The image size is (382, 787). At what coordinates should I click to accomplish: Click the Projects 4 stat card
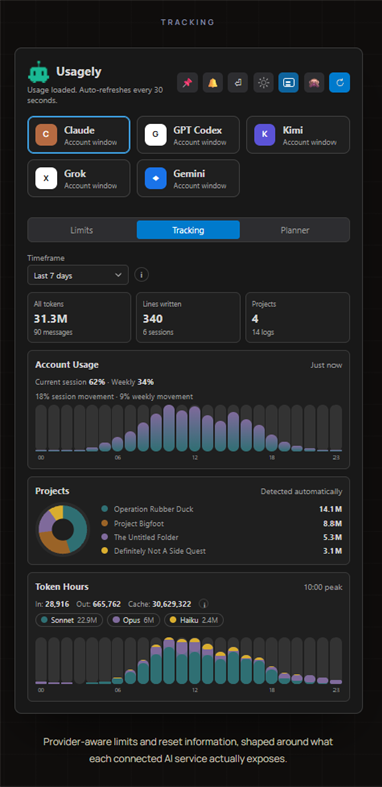(x=298, y=318)
